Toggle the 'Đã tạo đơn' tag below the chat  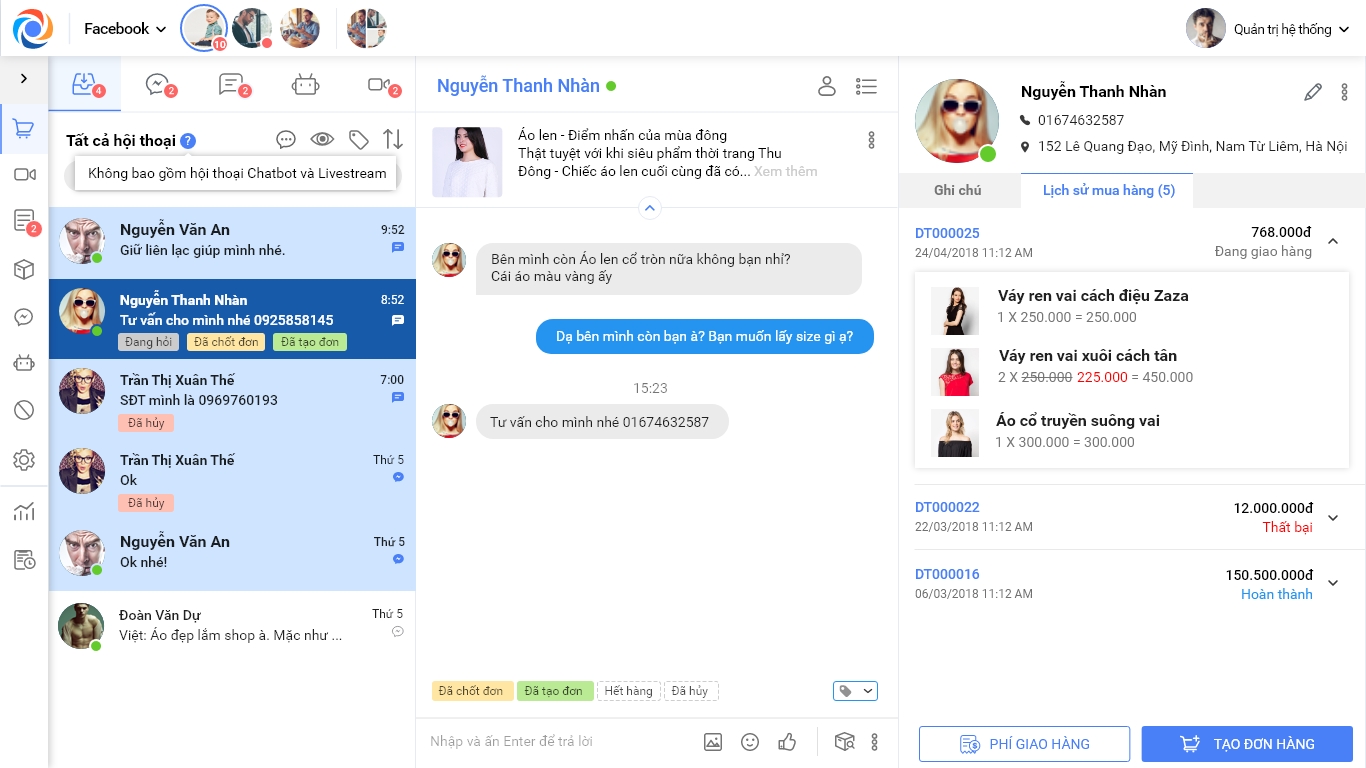coord(555,691)
